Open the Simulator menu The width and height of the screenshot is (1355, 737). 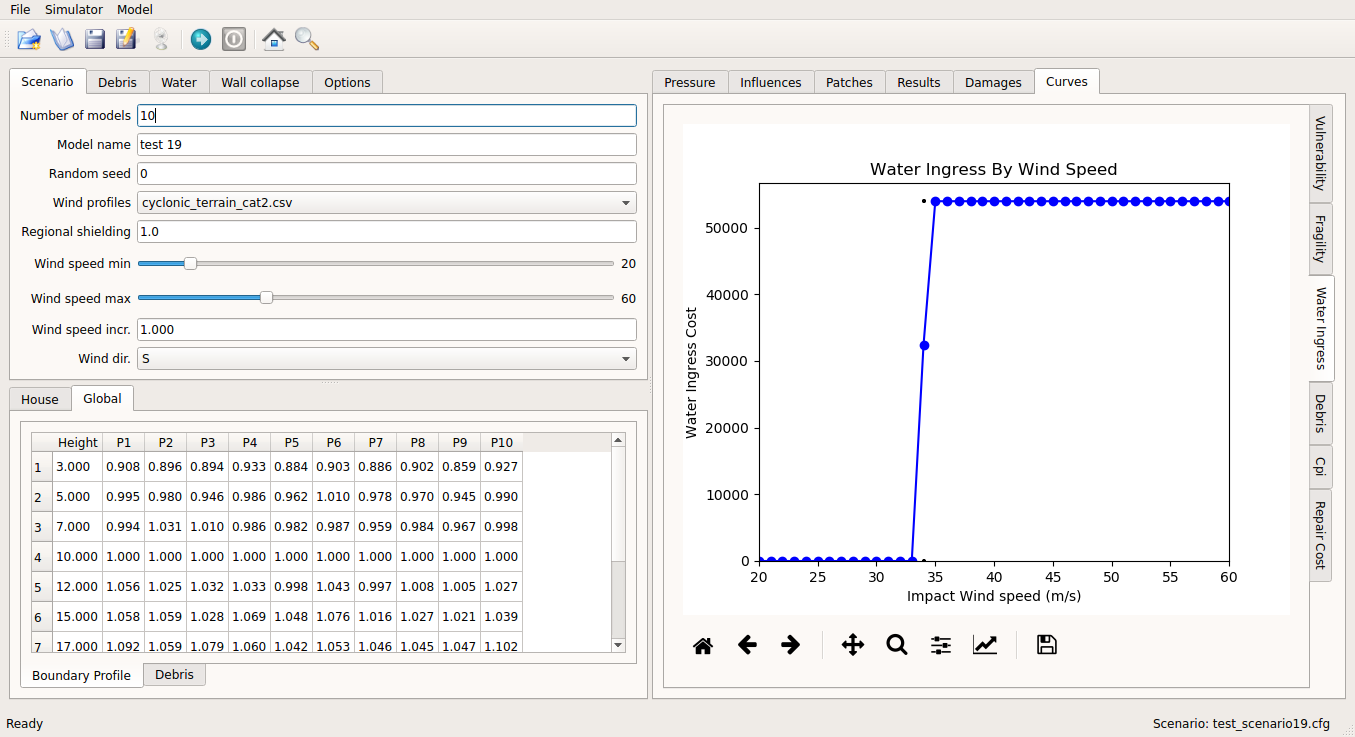coord(74,9)
